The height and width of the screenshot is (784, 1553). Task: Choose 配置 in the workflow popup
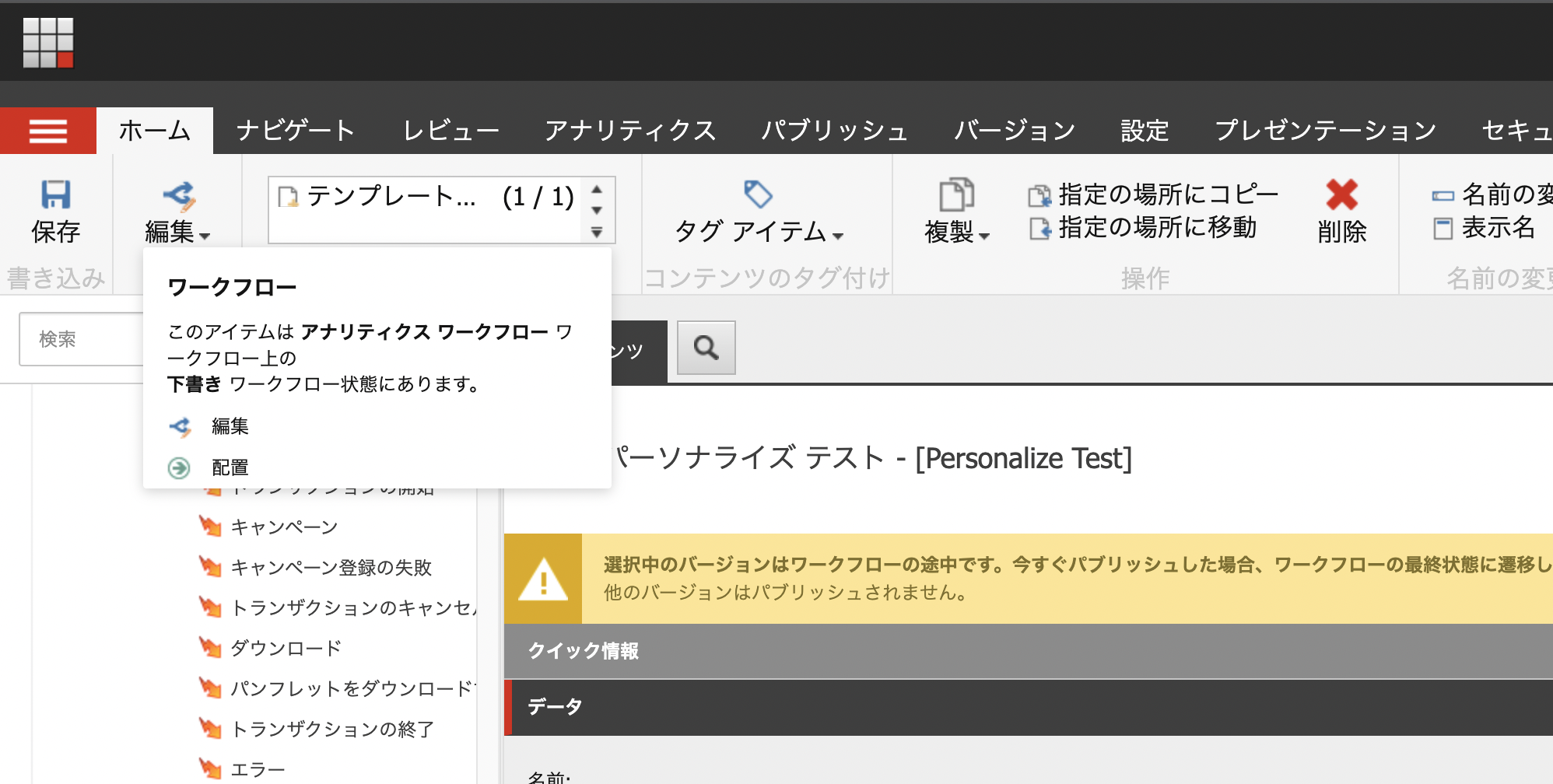(x=230, y=467)
